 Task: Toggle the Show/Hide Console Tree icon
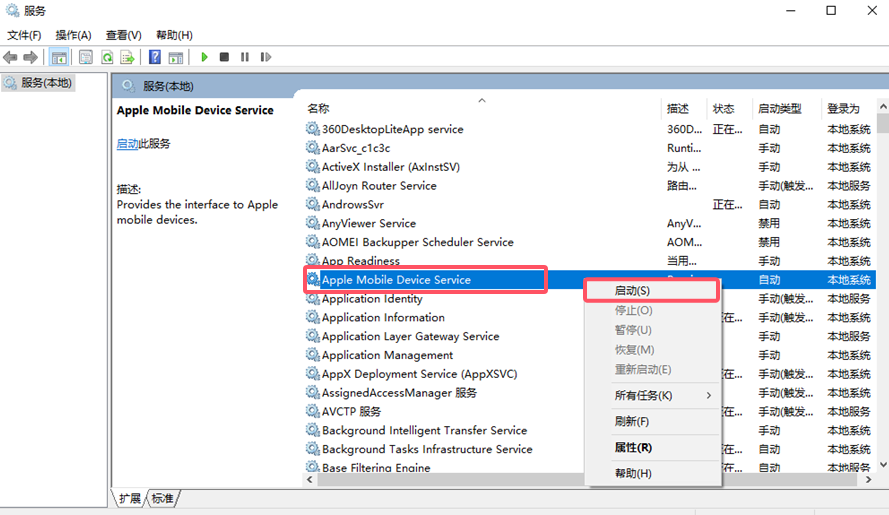[x=59, y=57]
